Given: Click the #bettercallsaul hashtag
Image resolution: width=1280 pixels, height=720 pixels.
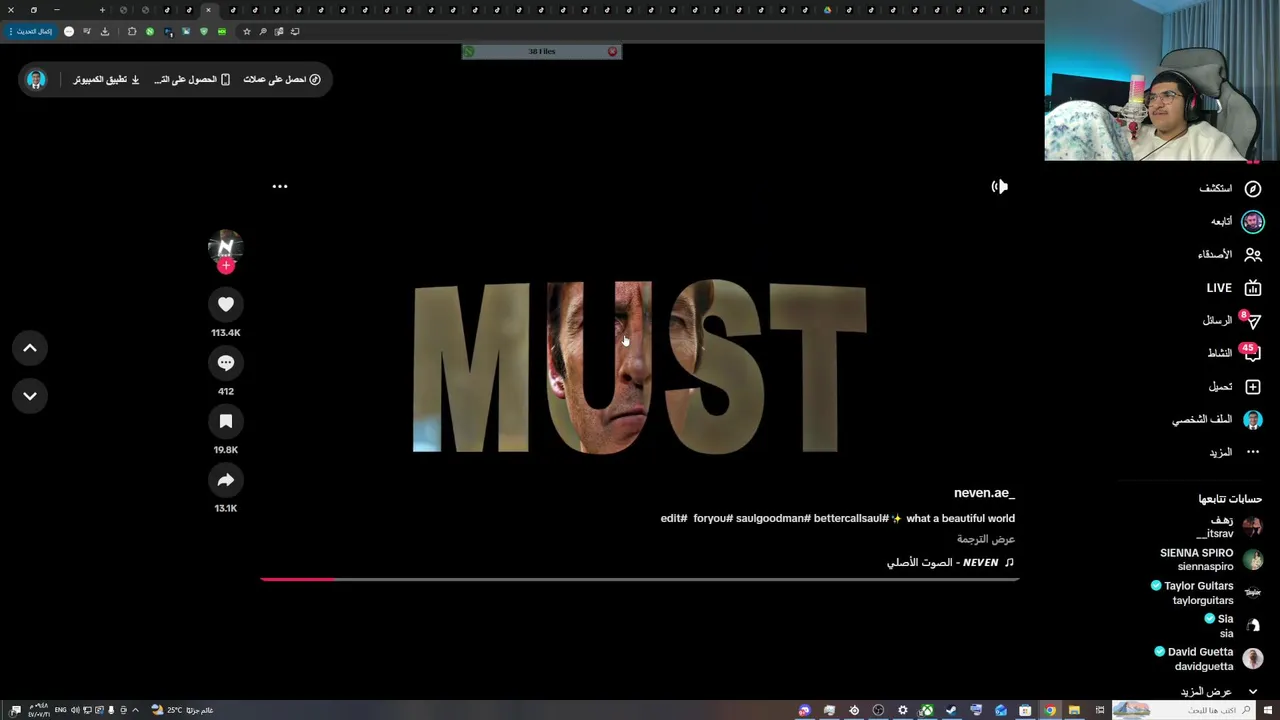Looking at the screenshot, I should 849,518.
